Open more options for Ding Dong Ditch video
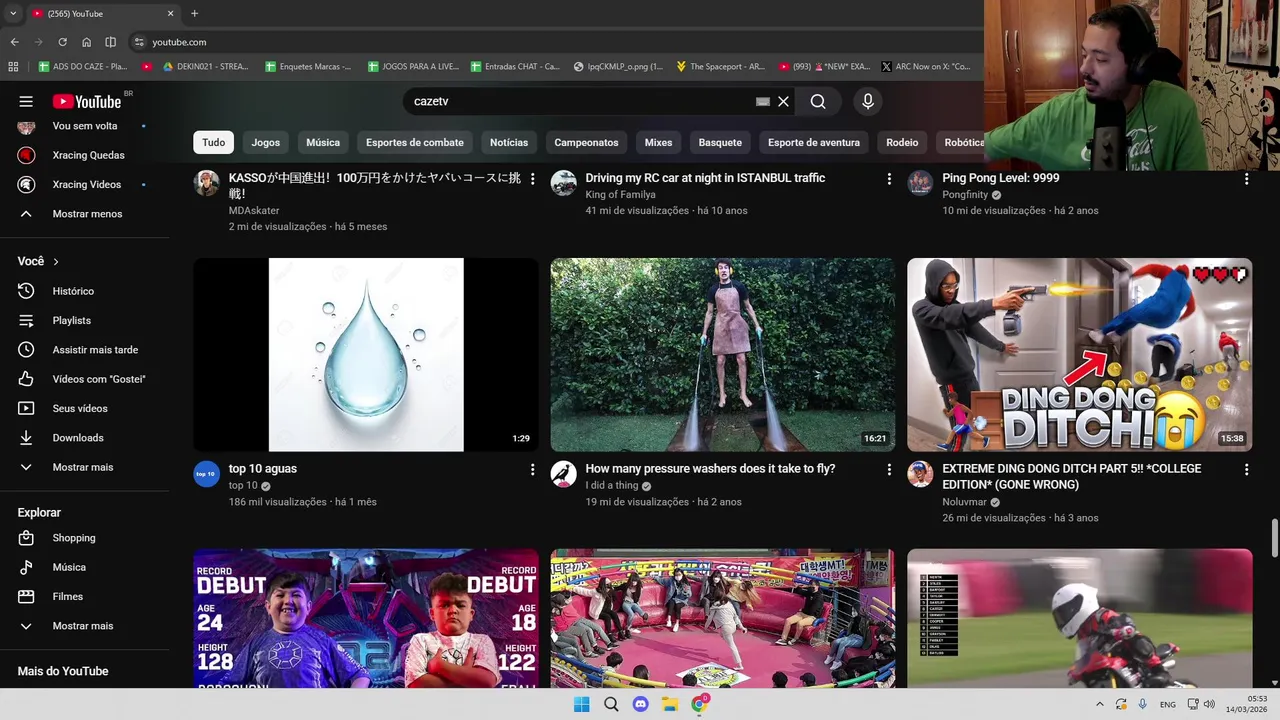This screenshot has height=720, width=1280. (1246, 469)
